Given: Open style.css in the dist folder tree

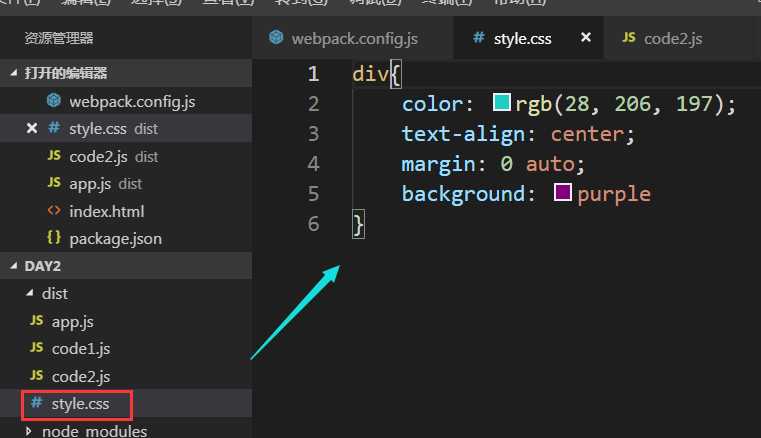Looking at the screenshot, I should (x=80, y=404).
